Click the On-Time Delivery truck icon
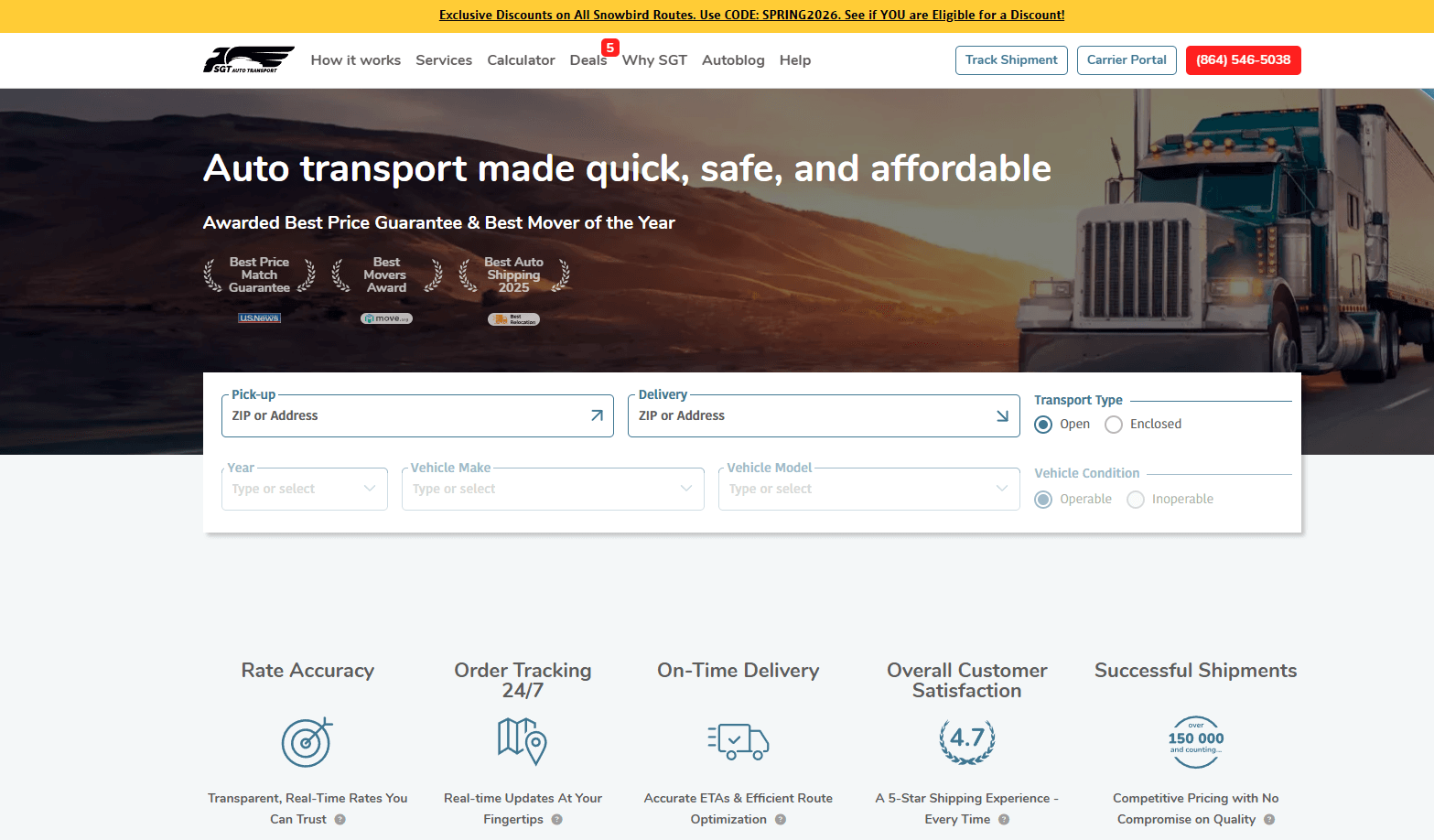The width and height of the screenshot is (1434, 840). [x=738, y=740]
